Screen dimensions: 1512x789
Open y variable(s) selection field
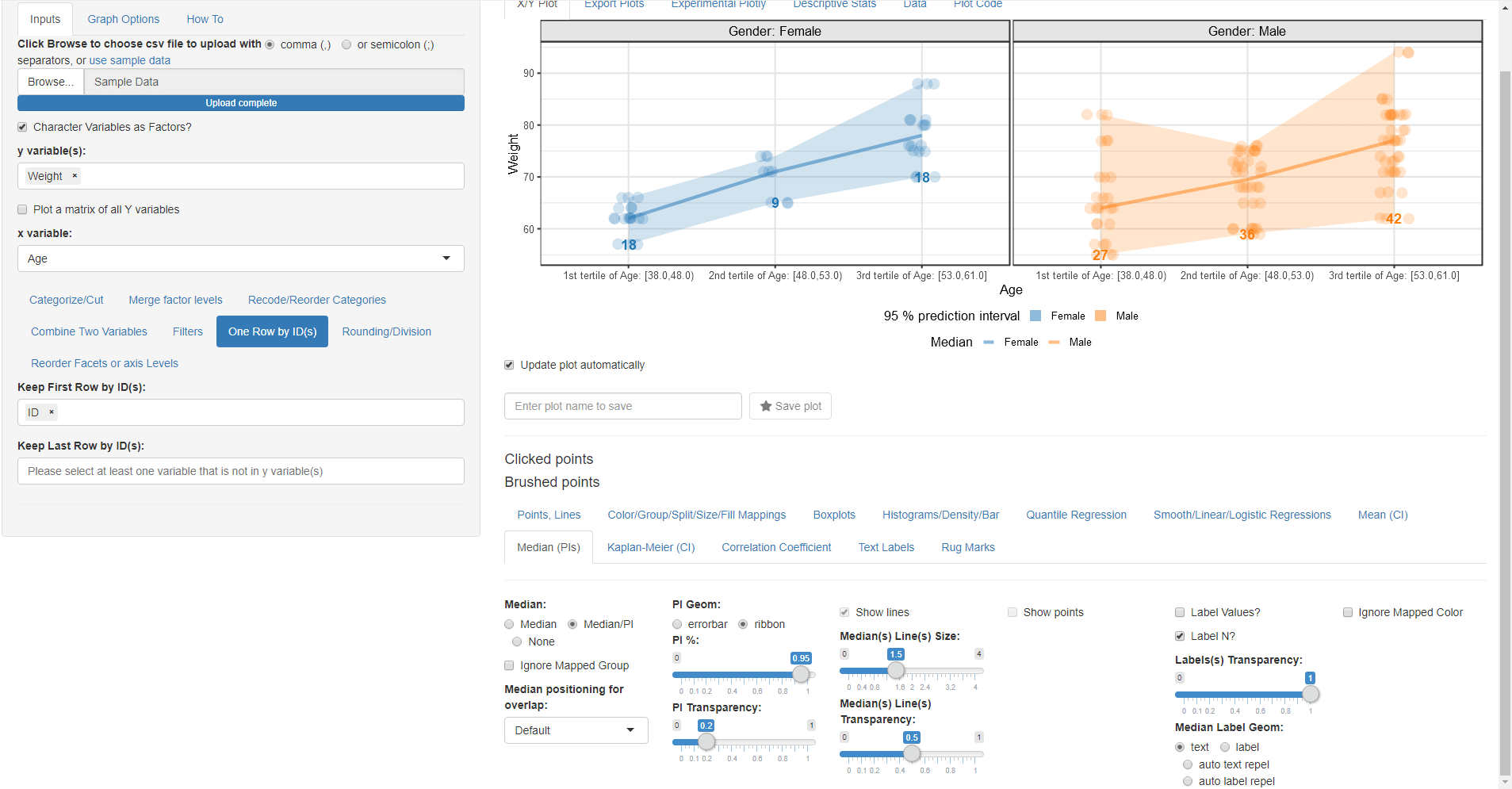241,176
